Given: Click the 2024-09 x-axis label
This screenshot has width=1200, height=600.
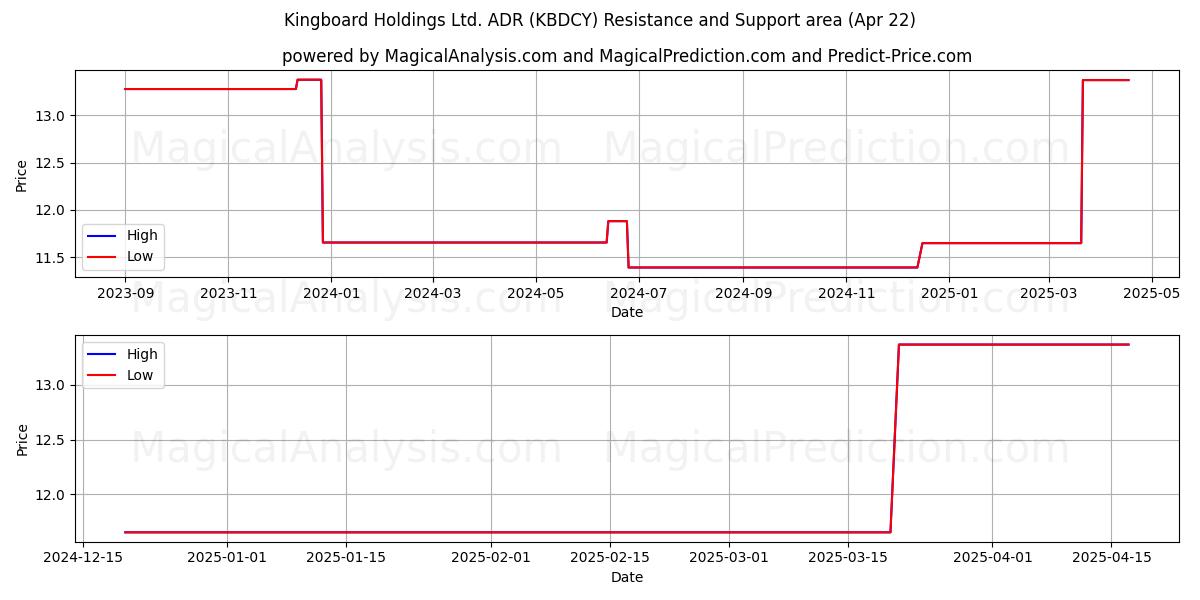Looking at the screenshot, I should pyautogui.click(x=743, y=293).
